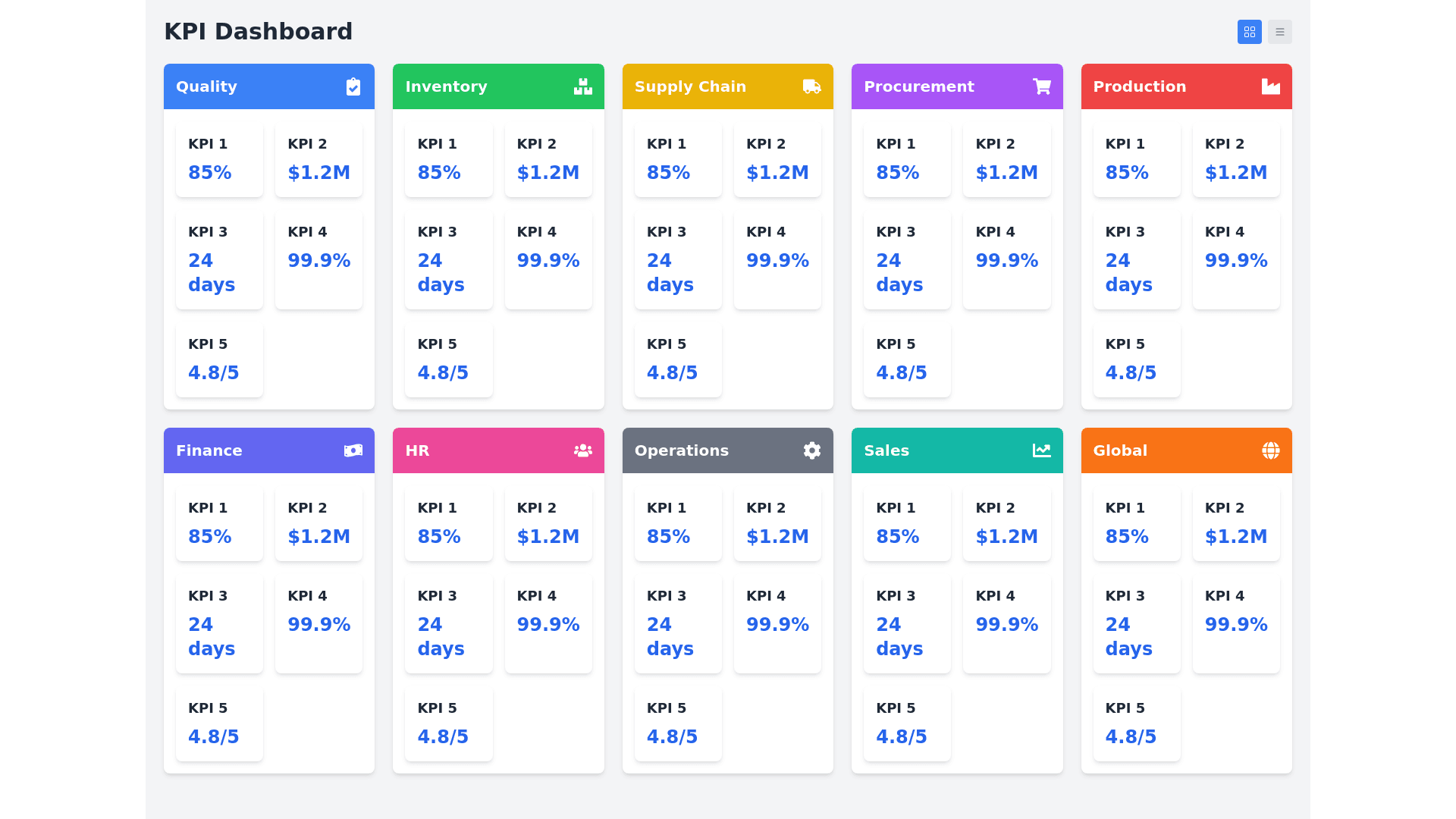Click the Supply Chain truck icon
Screen dimensions: 1456x819
(811, 86)
